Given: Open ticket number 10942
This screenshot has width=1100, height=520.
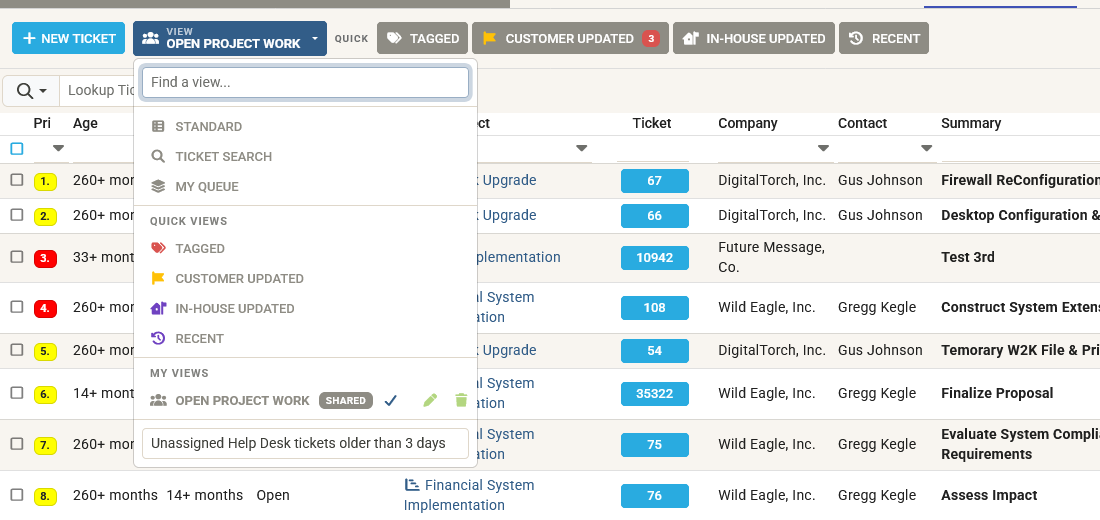Looking at the screenshot, I should click(x=655, y=258).
